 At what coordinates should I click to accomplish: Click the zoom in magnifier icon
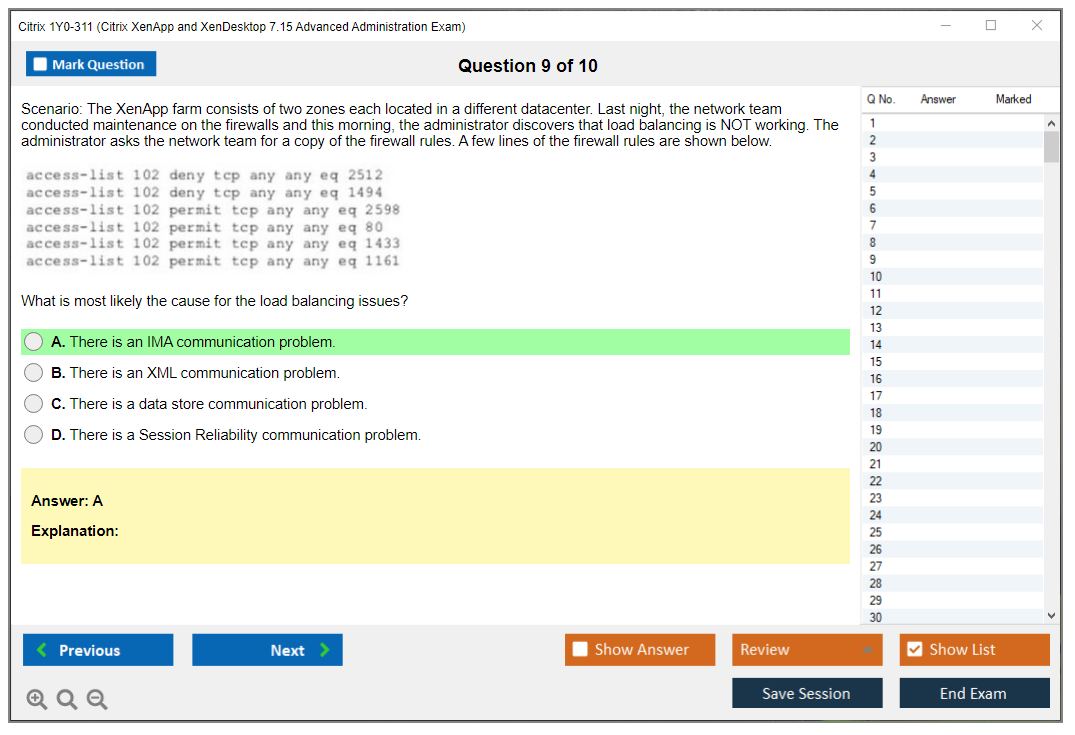pyautogui.click(x=37, y=700)
